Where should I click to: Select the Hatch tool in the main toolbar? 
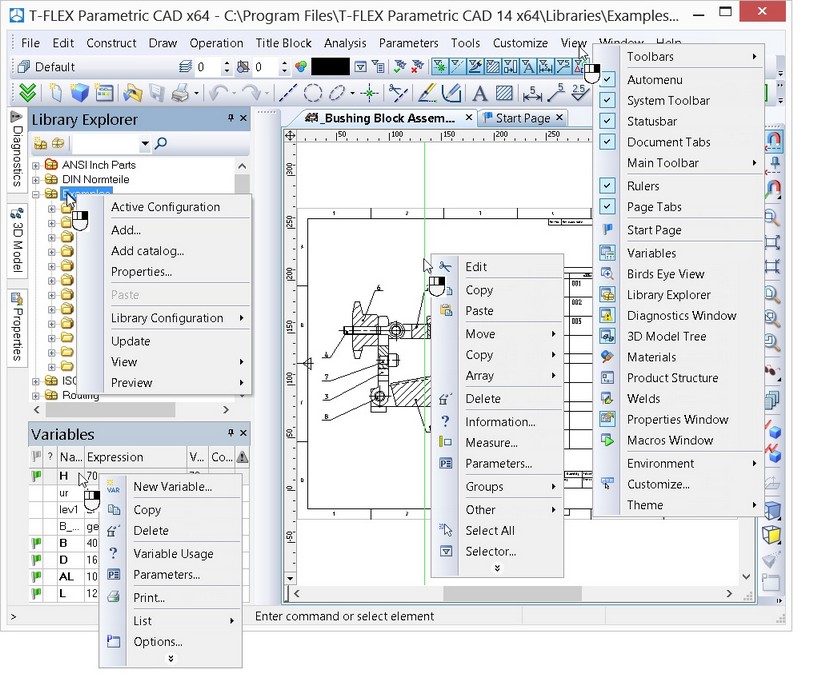pos(504,93)
